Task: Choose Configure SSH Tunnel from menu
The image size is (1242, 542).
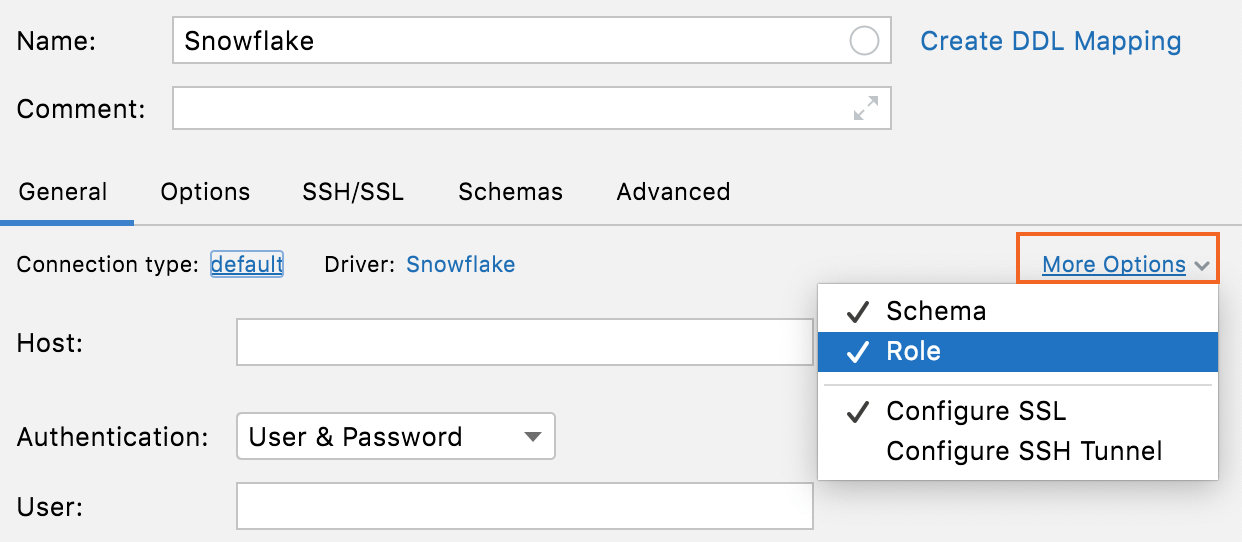Action: (1024, 451)
